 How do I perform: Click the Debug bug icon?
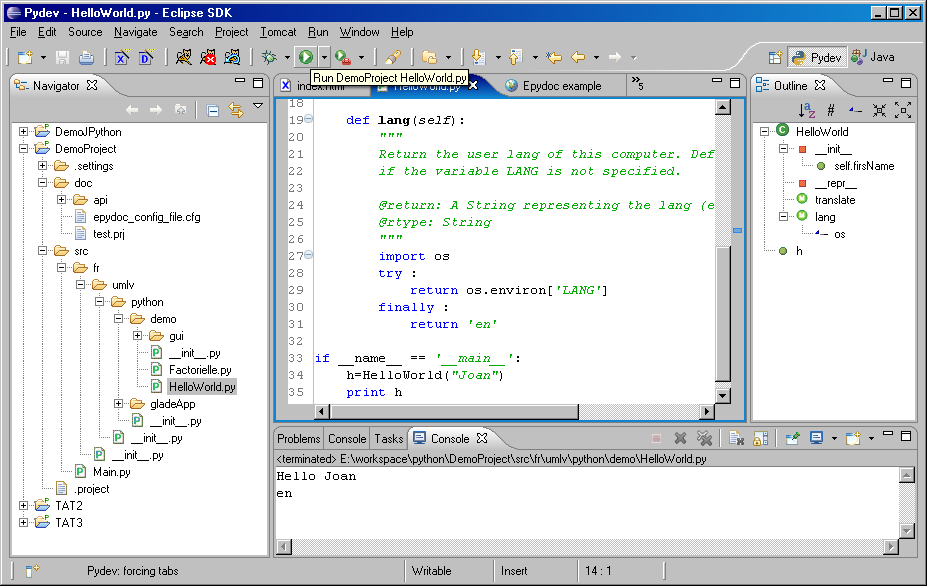[269, 57]
